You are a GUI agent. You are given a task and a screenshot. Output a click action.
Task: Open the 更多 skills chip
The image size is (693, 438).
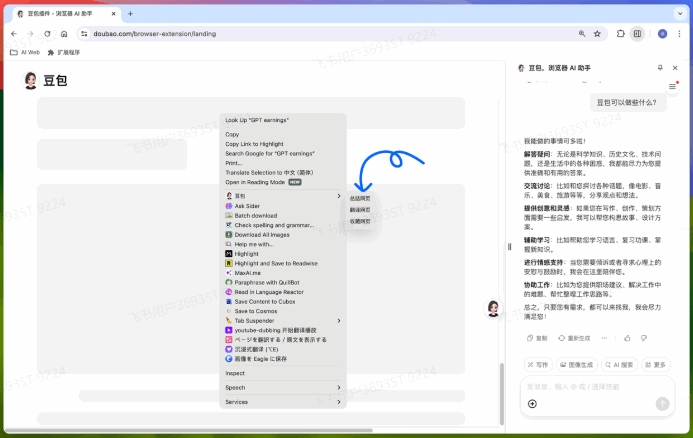coord(655,365)
